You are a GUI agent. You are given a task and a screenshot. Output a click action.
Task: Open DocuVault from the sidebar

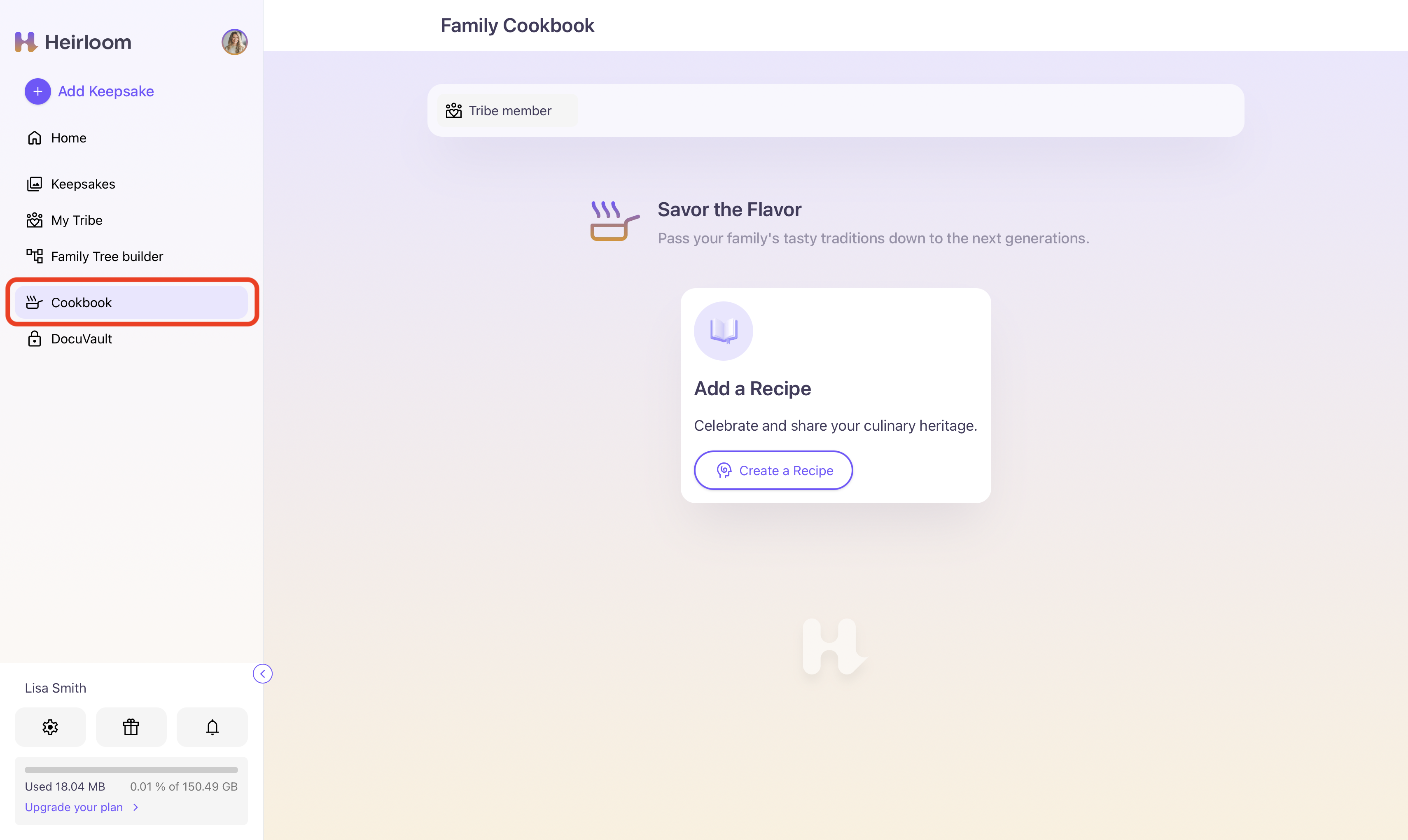point(82,339)
